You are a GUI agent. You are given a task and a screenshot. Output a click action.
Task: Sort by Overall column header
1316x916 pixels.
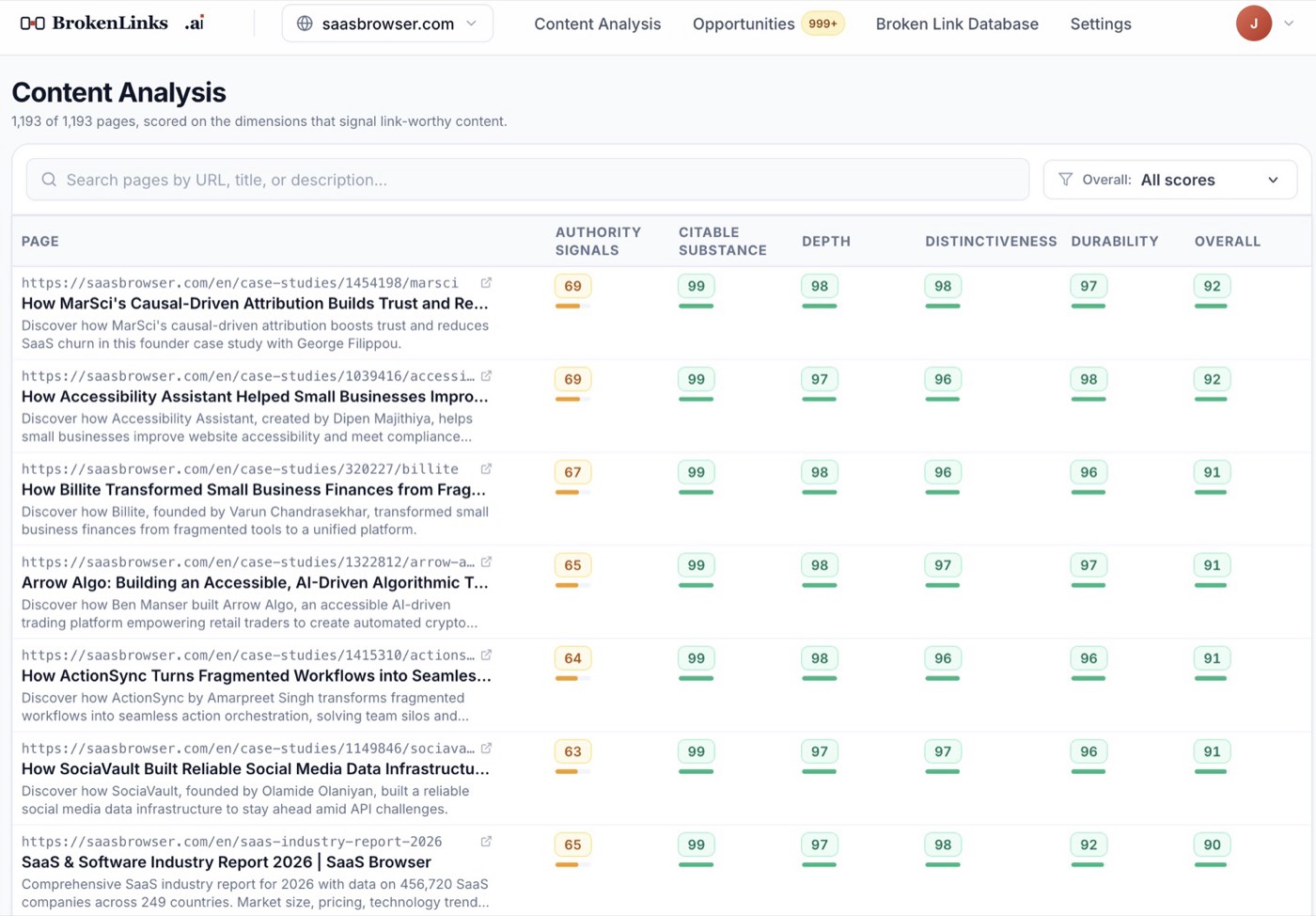click(x=1227, y=242)
